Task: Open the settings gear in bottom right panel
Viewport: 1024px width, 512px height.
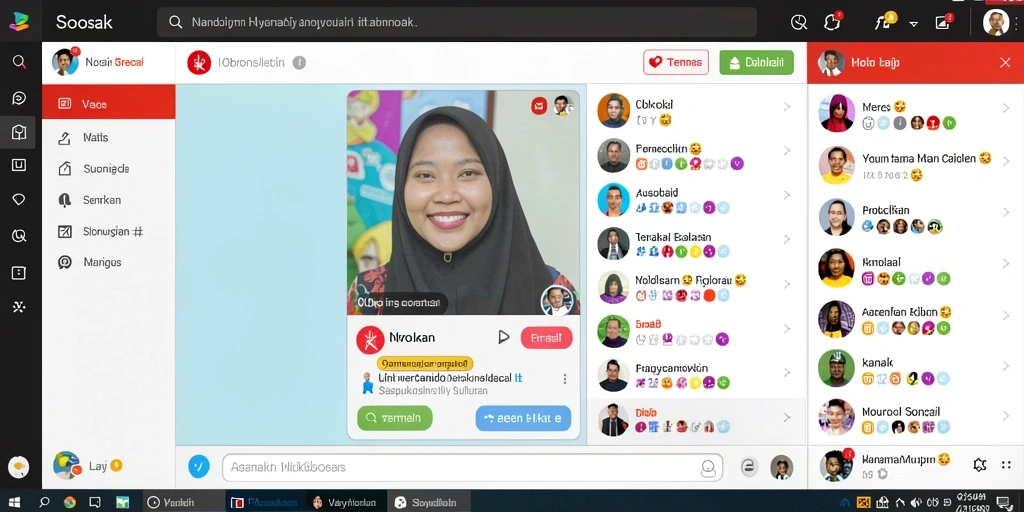Action: tap(979, 464)
